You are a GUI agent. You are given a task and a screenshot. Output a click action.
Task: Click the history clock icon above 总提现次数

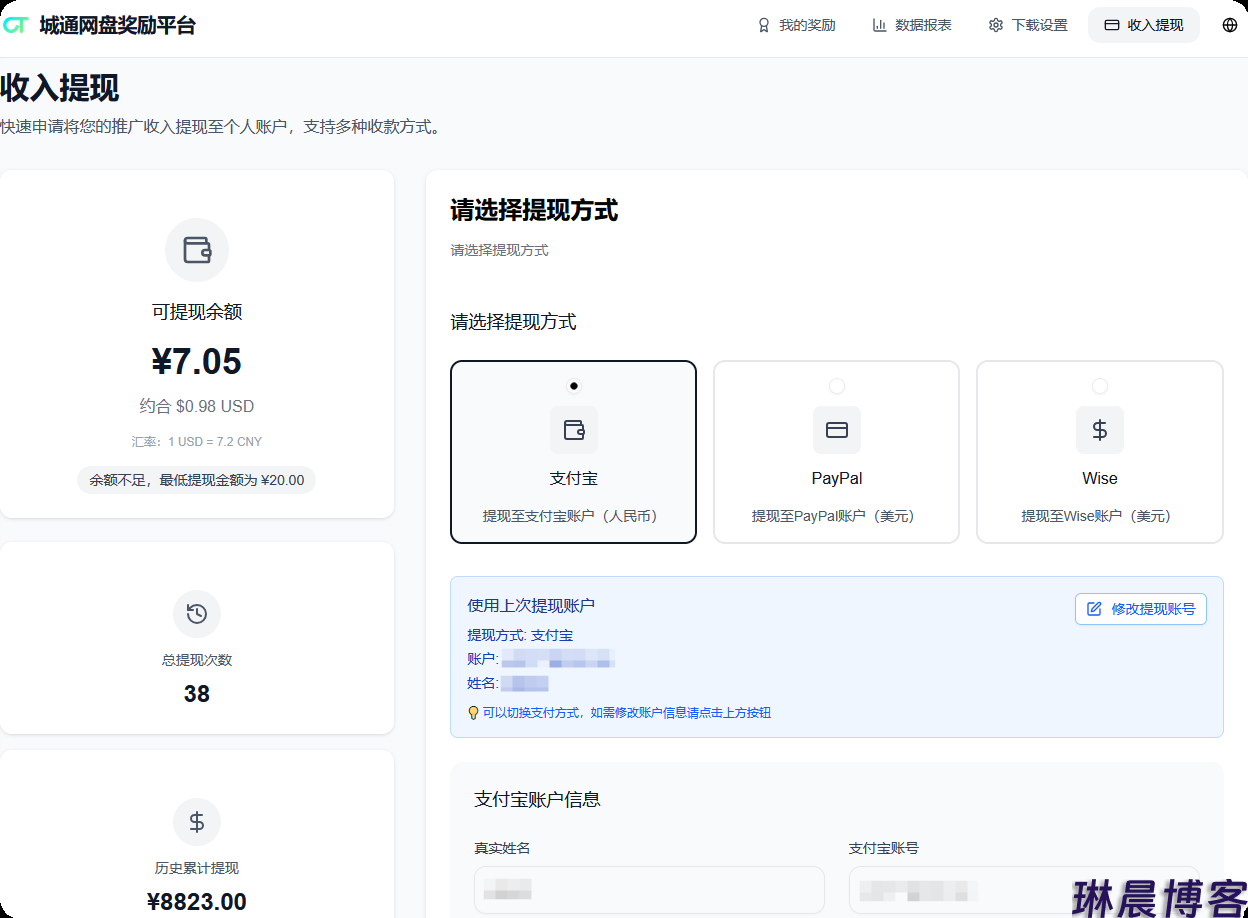tap(197, 614)
